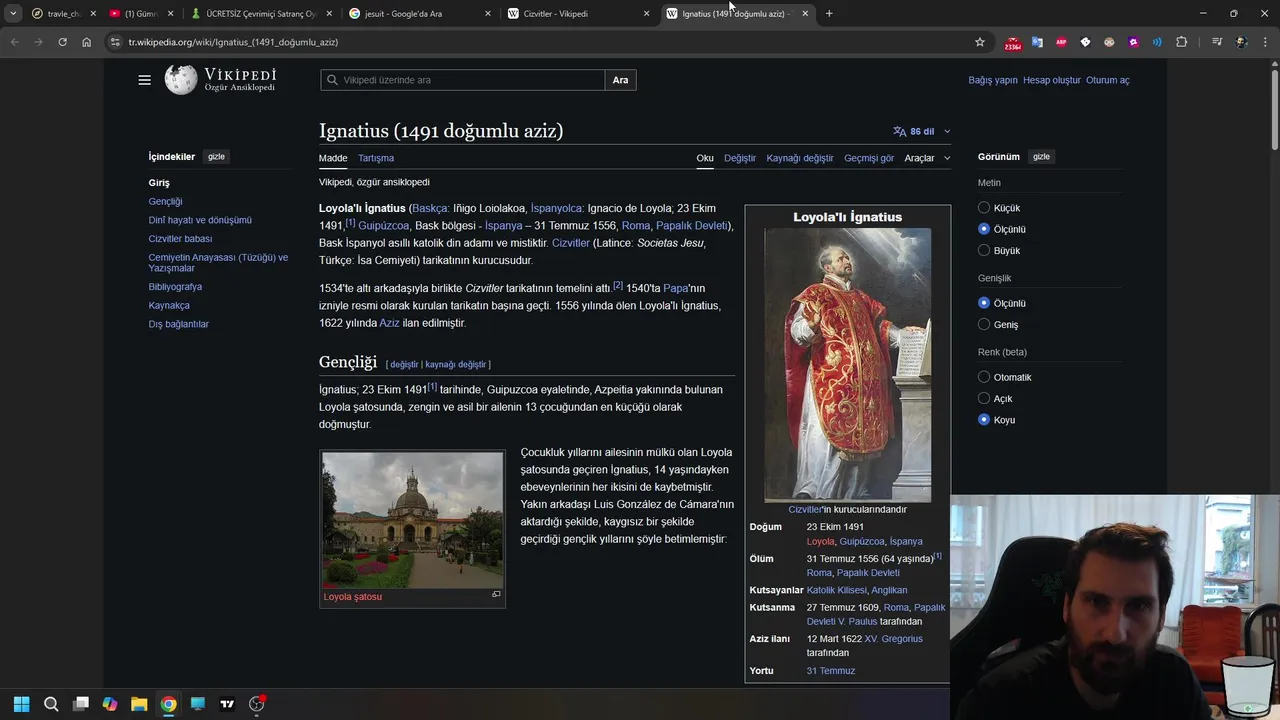Jump to Cizvitler babası section
Viewport: 1280px width, 720px height.
point(180,239)
